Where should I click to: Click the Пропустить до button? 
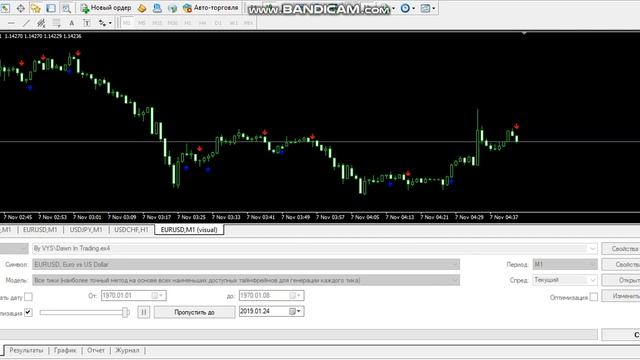(x=194, y=312)
